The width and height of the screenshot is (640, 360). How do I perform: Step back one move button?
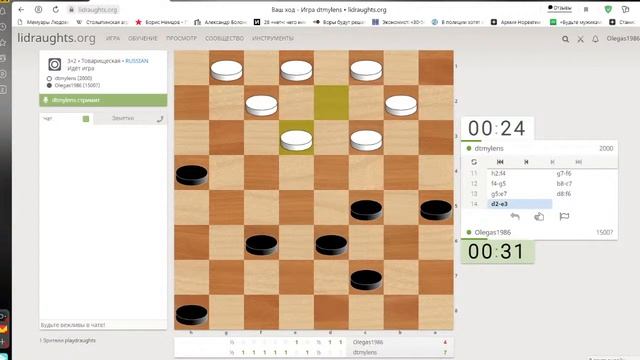pyautogui.click(x=526, y=162)
